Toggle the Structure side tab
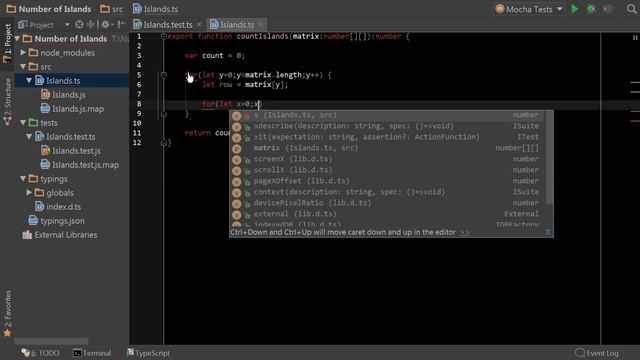This screenshot has height=360, width=640. click(x=7, y=101)
